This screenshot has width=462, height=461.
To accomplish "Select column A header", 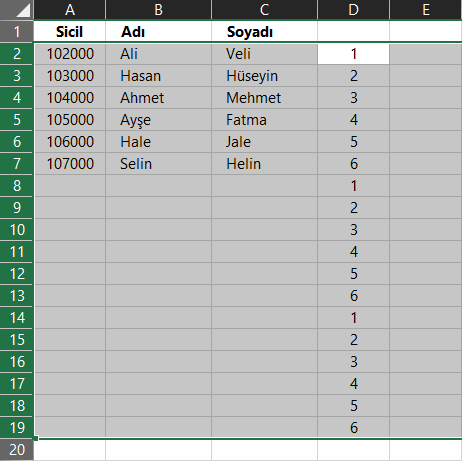I will [x=70, y=10].
